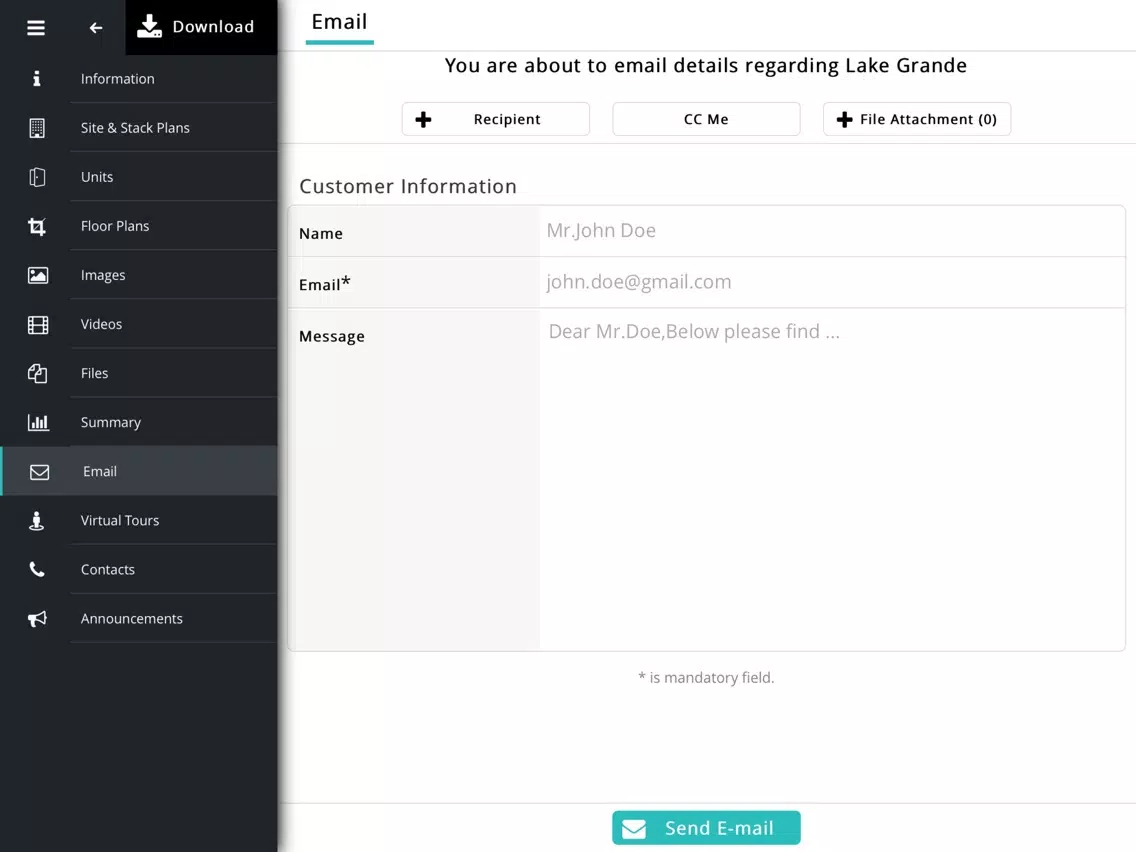The height and width of the screenshot is (852, 1136).
Task: Click the plus icon on File Attachment
Action: tap(844, 120)
